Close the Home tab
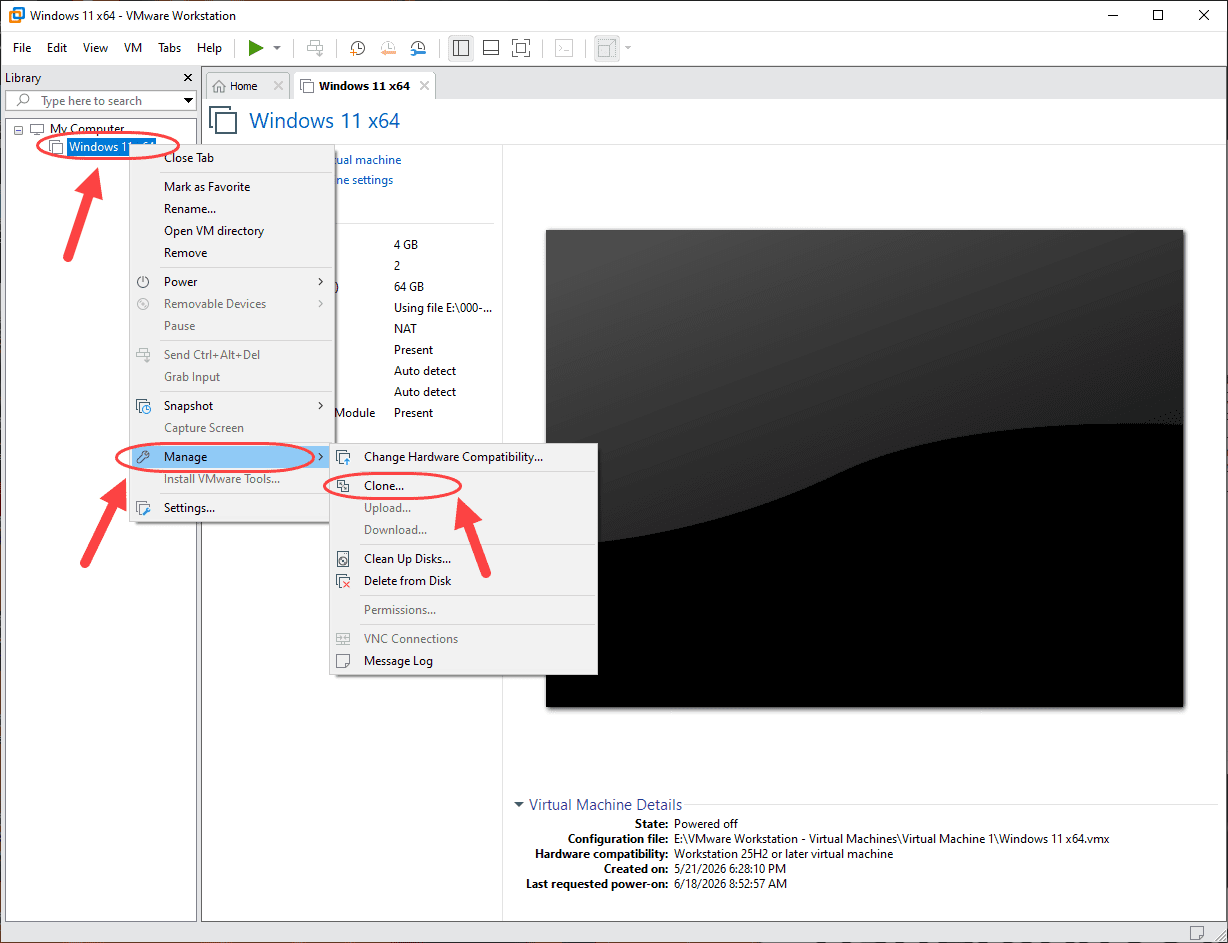Image resolution: width=1228 pixels, height=943 pixels. pos(278,86)
